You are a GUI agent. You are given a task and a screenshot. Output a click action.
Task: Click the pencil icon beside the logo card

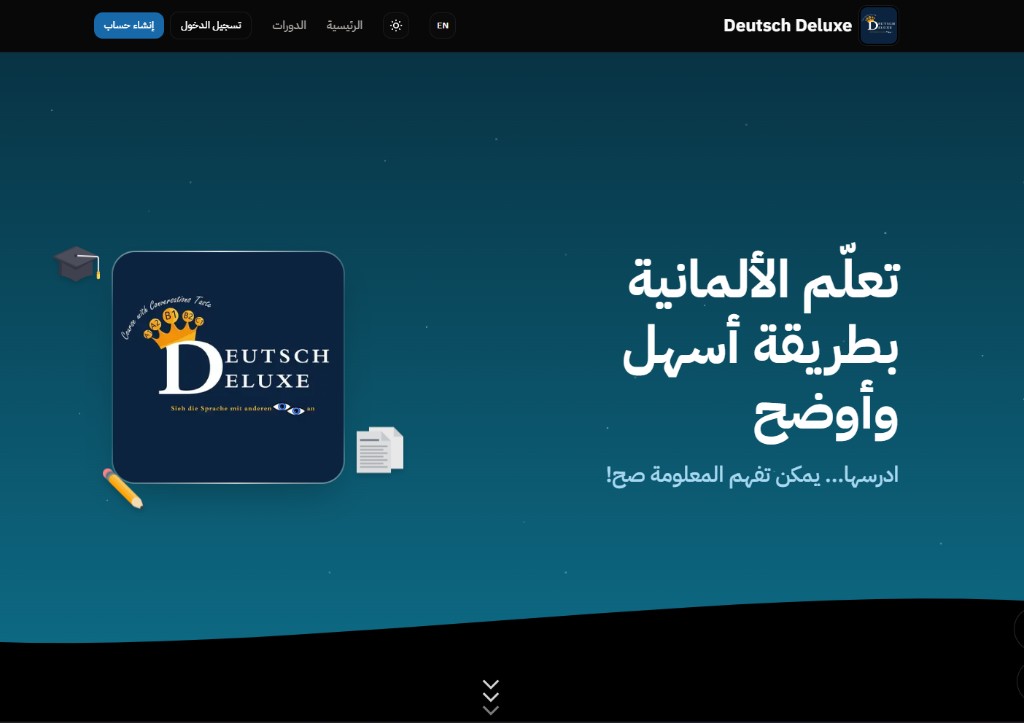click(123, 488)
